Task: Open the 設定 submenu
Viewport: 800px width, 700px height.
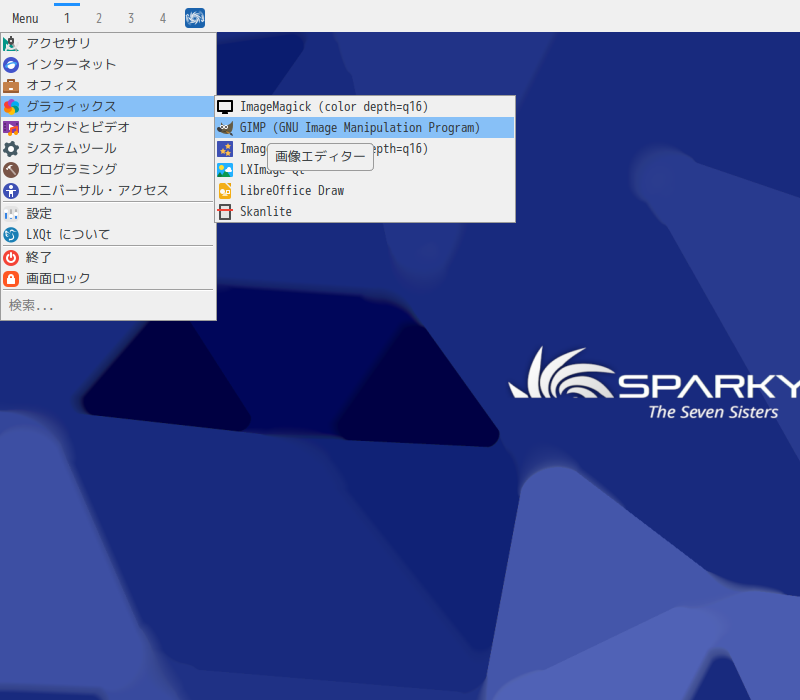Action: tap(108, 213)
